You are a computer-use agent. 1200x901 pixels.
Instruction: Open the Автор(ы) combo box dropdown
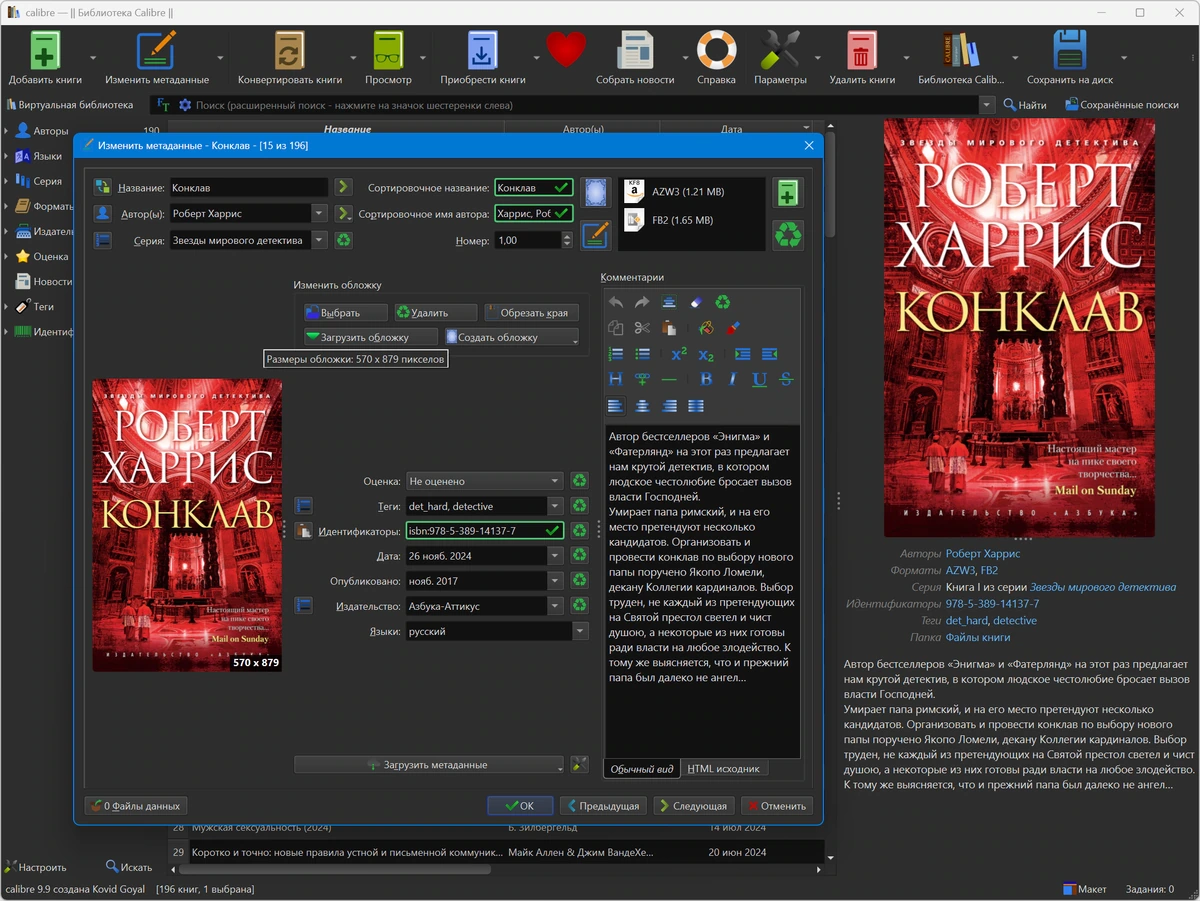(x=319, y=213)
